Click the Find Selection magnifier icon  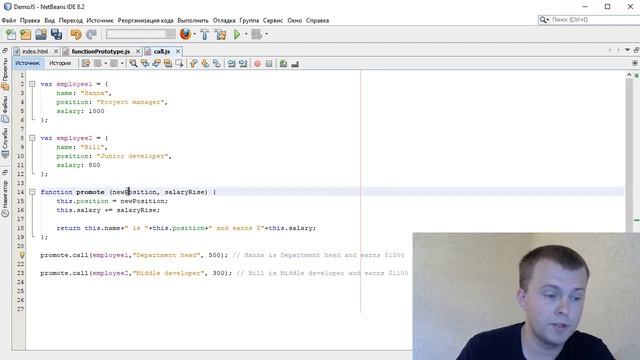tap(133, 63)
